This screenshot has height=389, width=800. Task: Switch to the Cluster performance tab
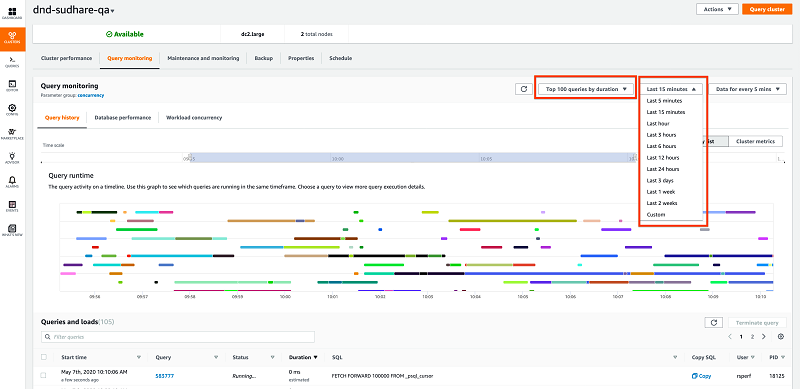[x=66, y=58]
